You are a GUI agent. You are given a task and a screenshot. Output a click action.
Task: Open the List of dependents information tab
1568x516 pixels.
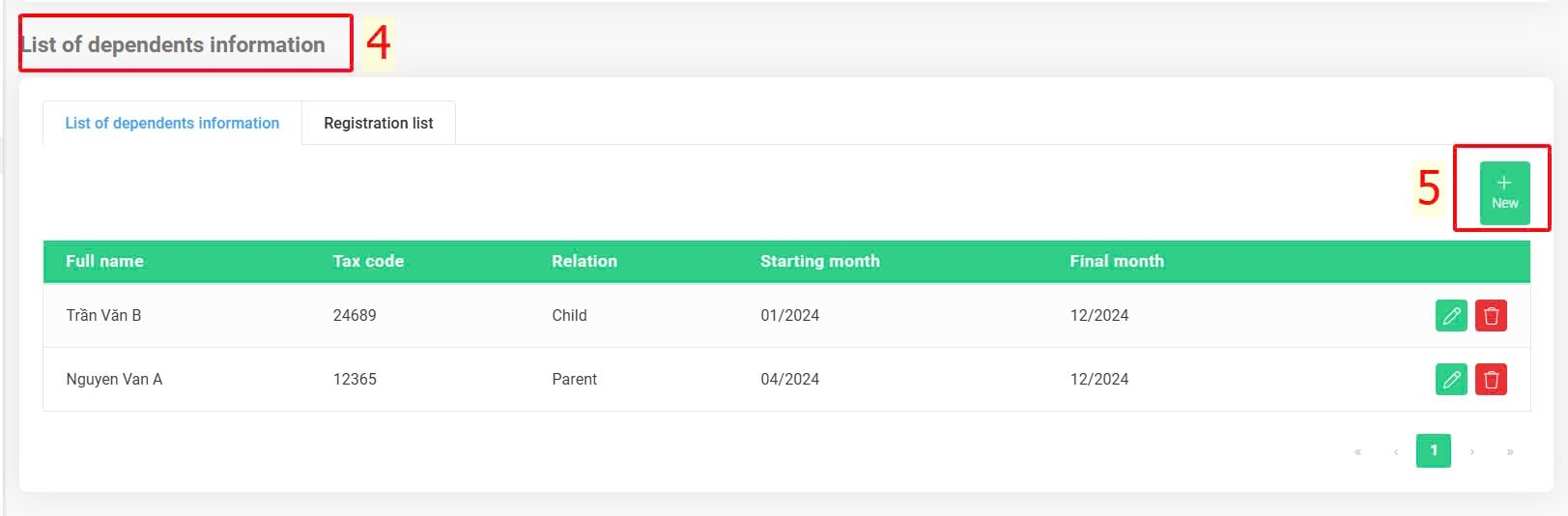(x=172, y=123)
